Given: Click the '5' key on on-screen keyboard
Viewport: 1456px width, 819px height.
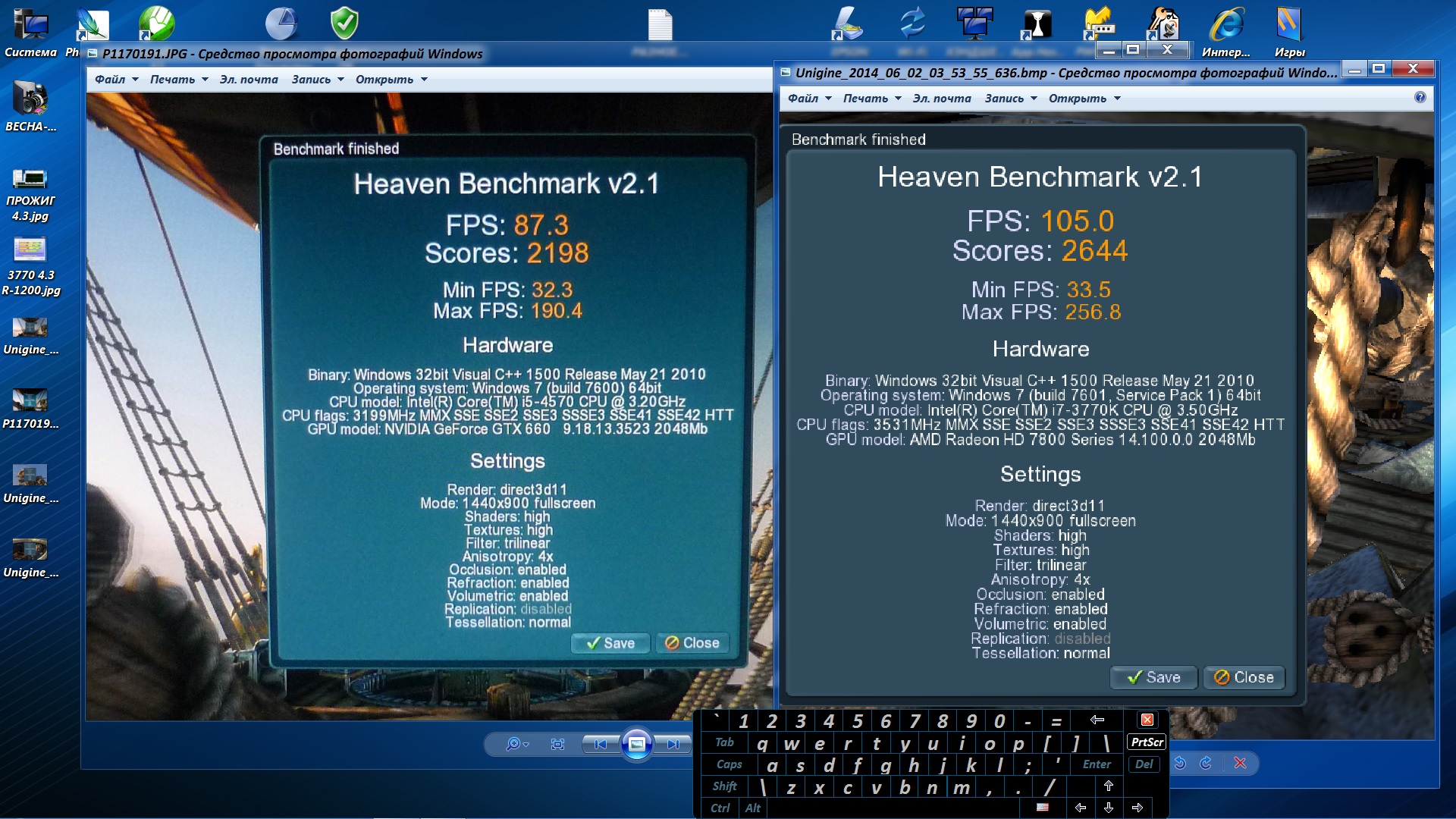Looking at the screenshot, I should click(x=858, y=721).
